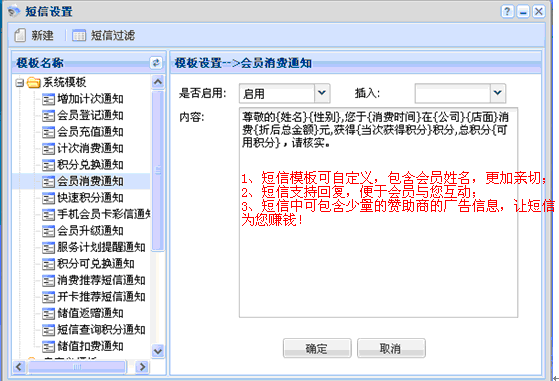Select 服务计划提醒通知 template

[x=101, y=247]
